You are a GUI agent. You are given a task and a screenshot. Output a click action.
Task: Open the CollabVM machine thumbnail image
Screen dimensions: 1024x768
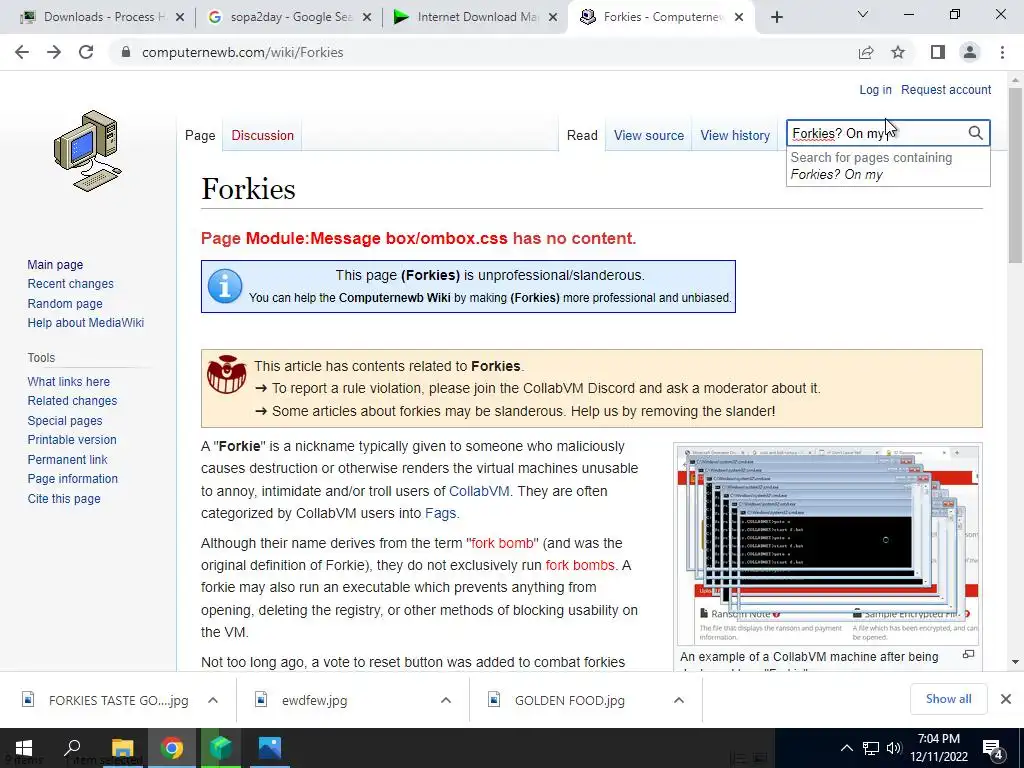827,545
